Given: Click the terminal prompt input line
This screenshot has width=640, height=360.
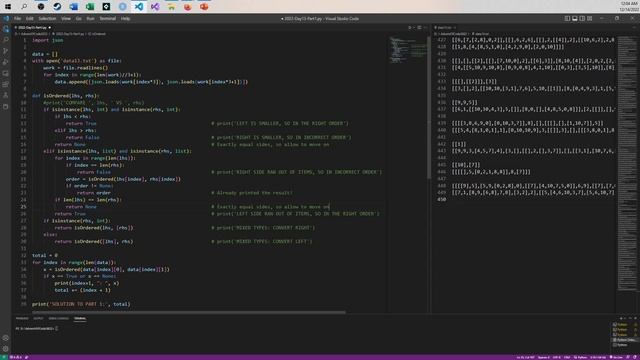Looking at the screenshot, I should pos(37,328).
